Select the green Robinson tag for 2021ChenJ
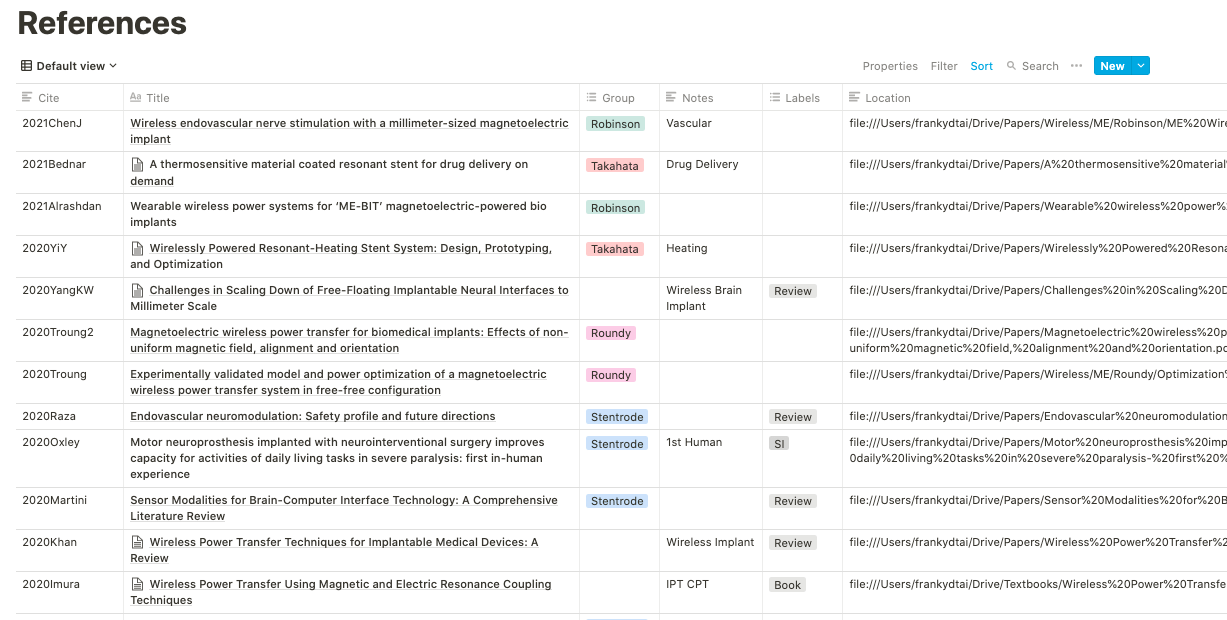The image size is (1227, 620). click(615, 124)
